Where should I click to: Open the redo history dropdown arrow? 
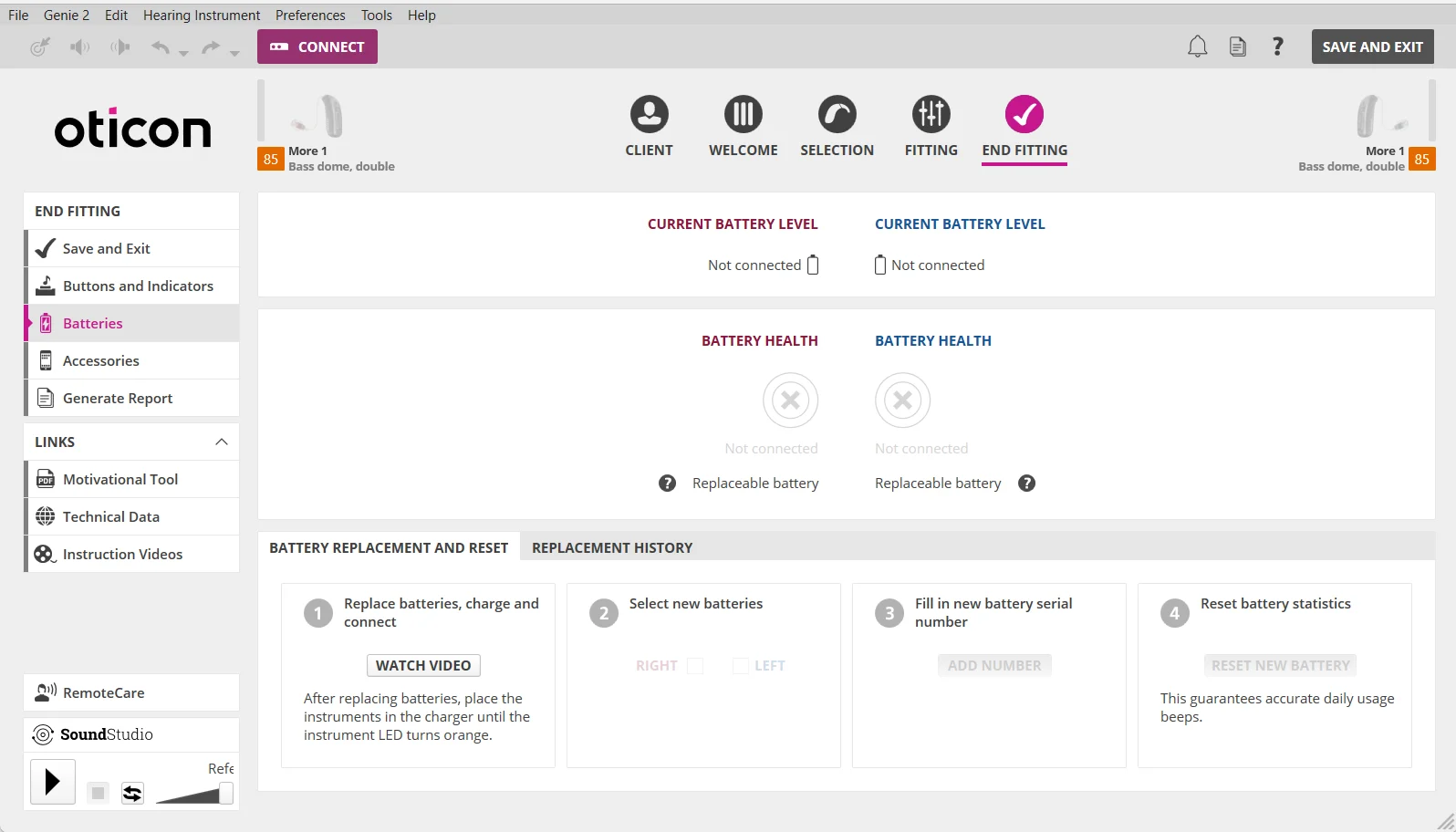(234, 53)
